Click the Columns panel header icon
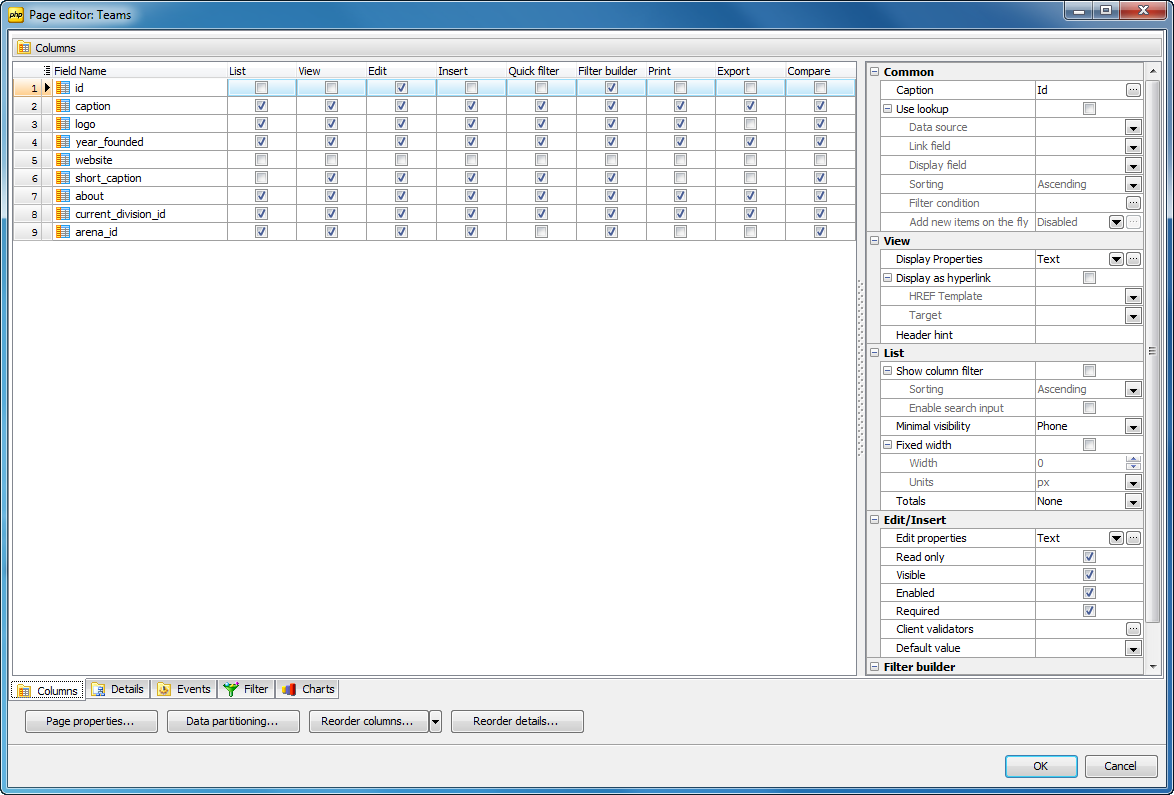 click(22, 47)
